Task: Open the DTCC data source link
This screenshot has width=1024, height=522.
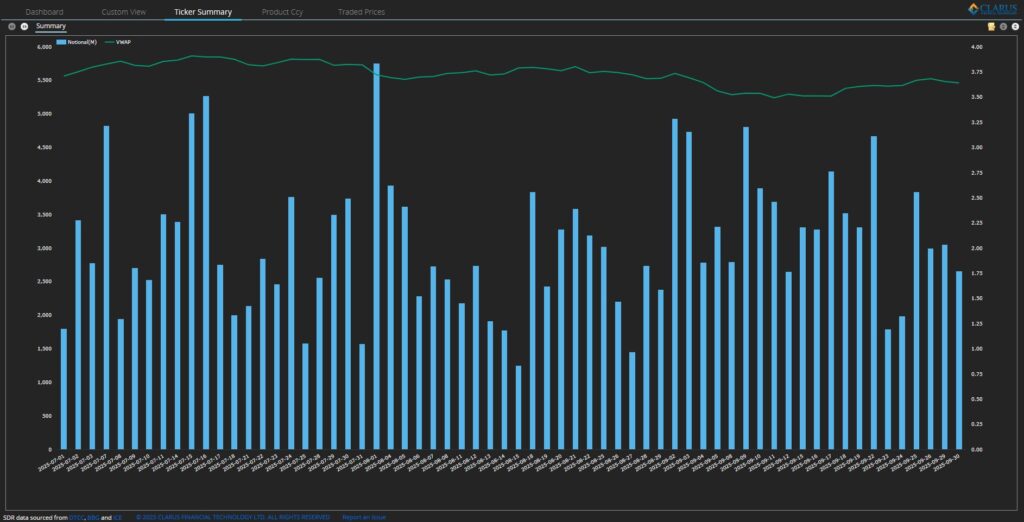Action: coord(76,517)
